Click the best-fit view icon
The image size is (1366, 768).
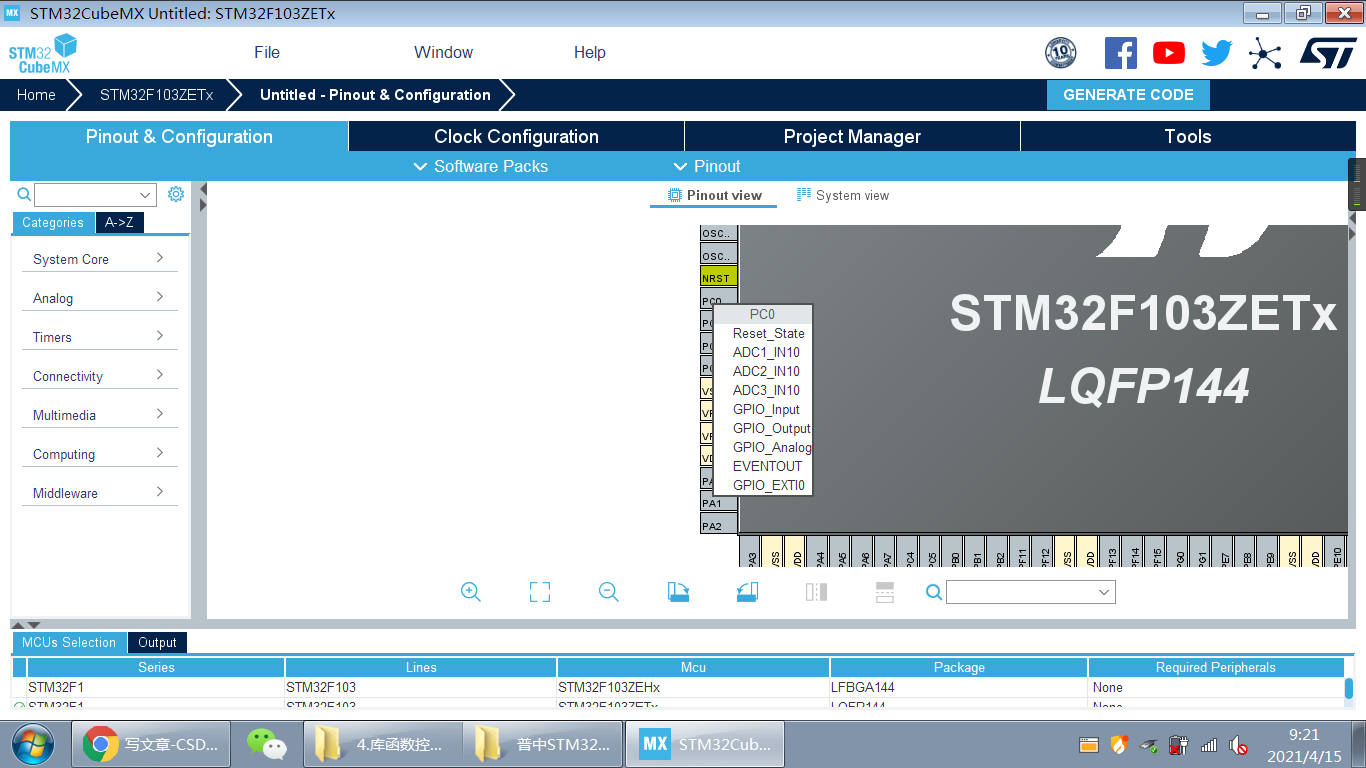click(x=539, y=591)
